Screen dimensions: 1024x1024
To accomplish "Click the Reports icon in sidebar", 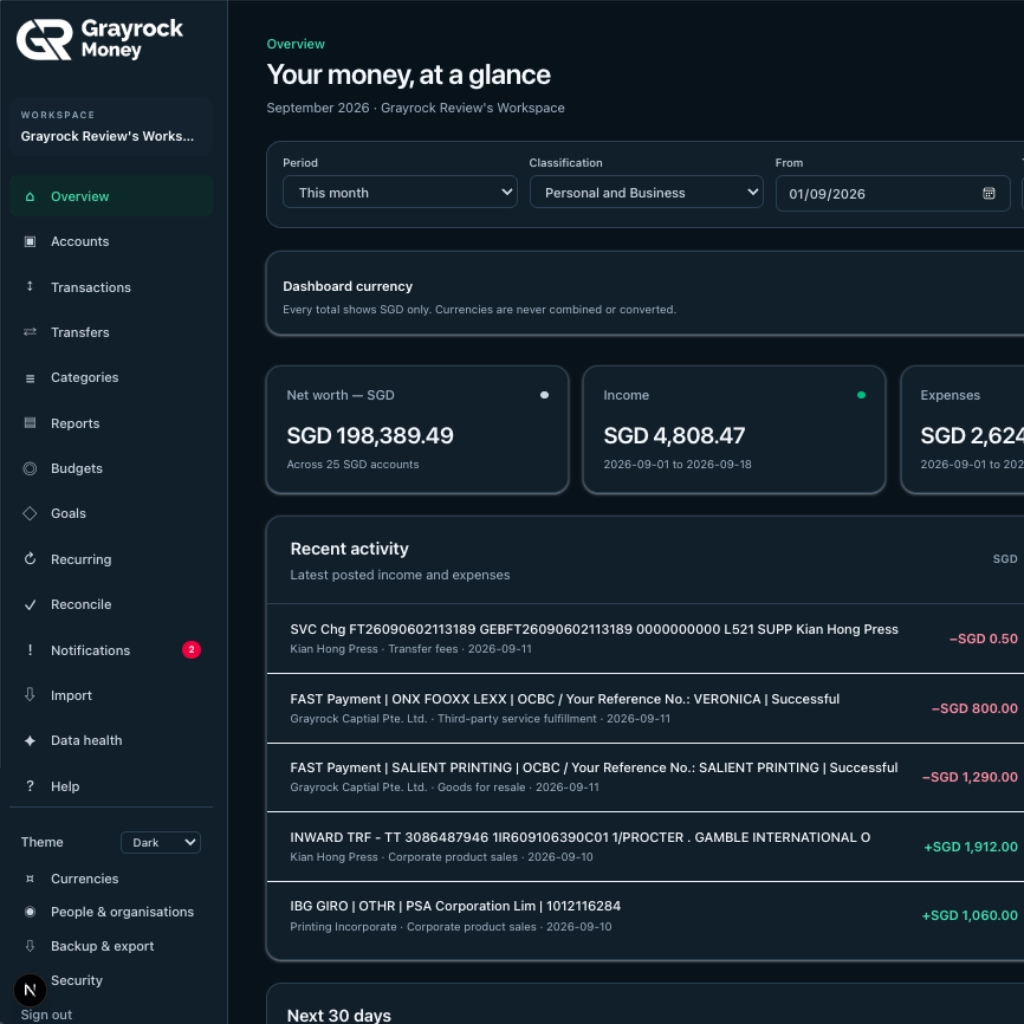I will point(29,423).
